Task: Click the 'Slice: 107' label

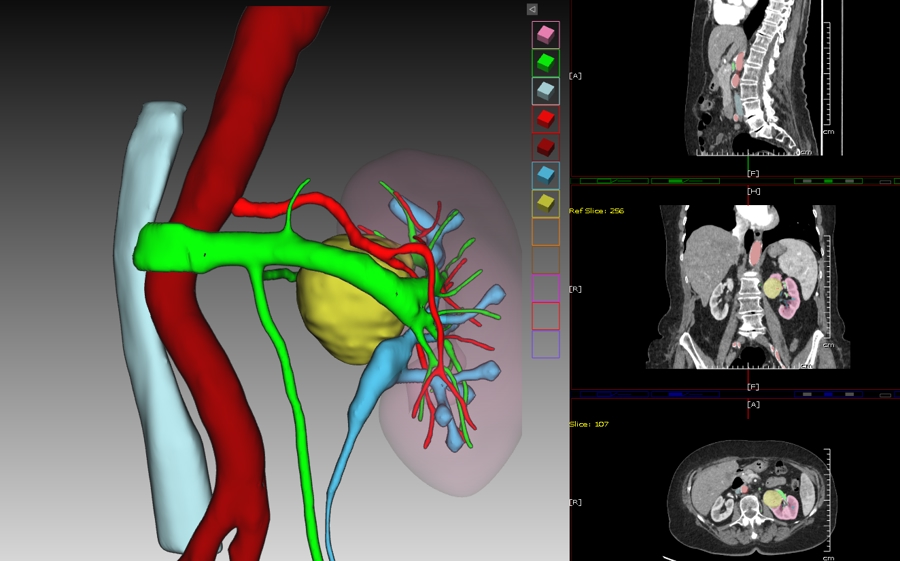Action: coord(588,424)
